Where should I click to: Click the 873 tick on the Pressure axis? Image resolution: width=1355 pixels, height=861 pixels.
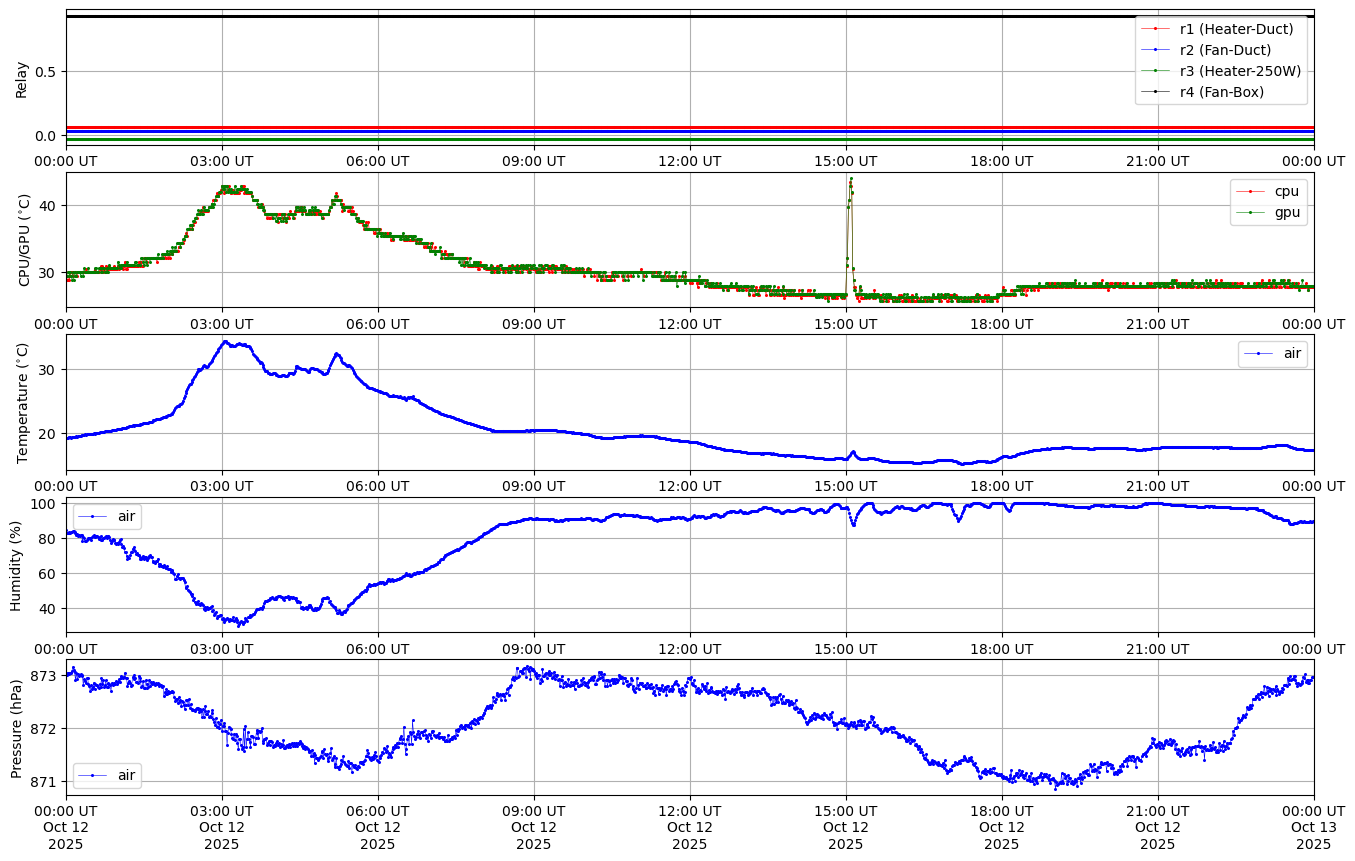pos(45,676)
